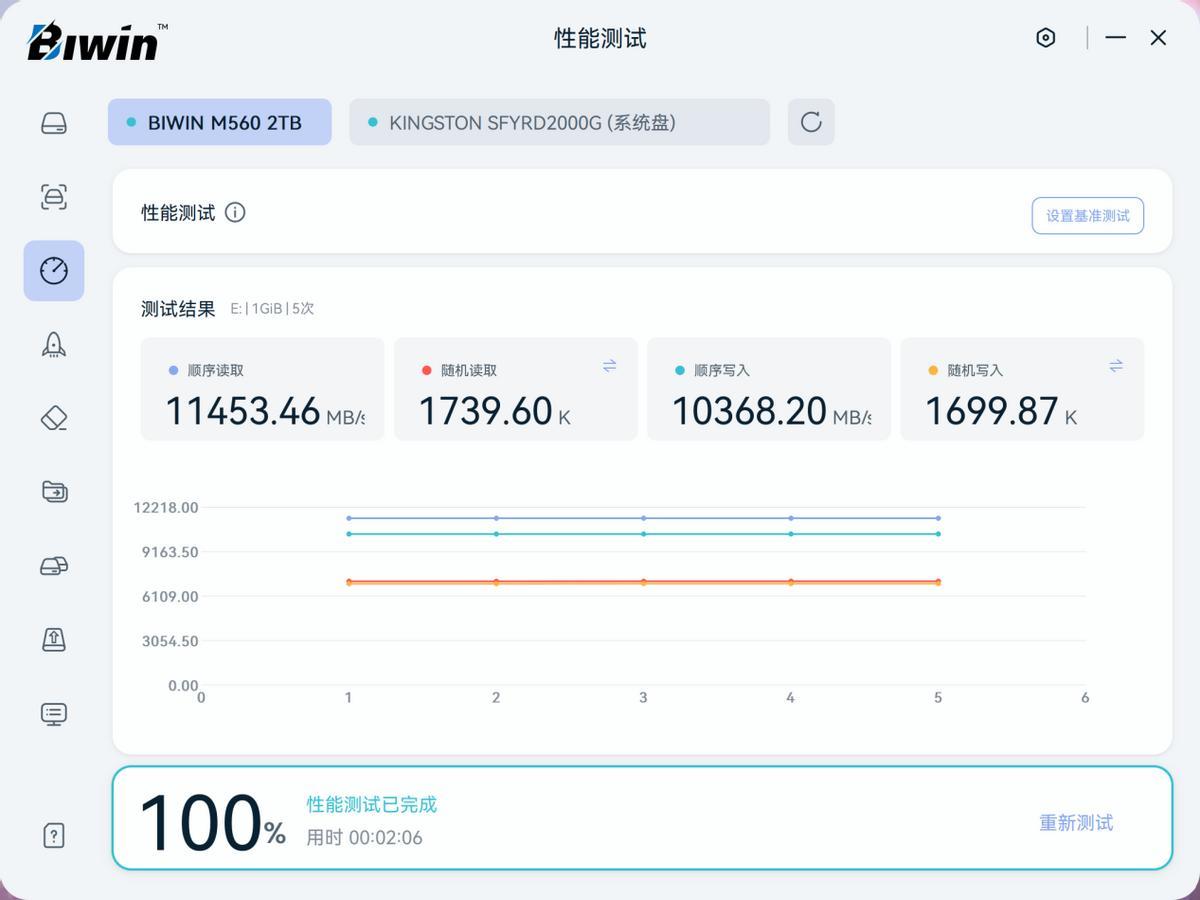This screenshot has width=1200, height=900.
Task: Click the refresh drive list icon
Action: point(811,122)
